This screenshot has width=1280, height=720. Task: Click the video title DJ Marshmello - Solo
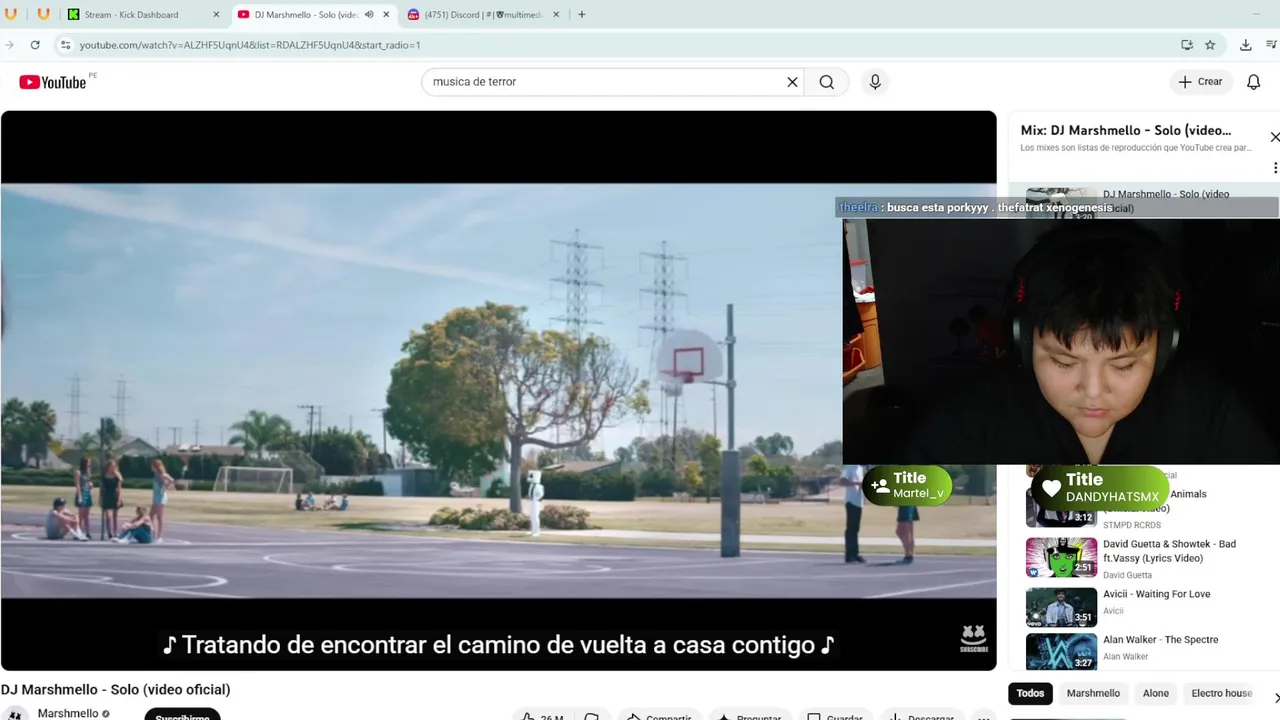[x=116, y=690]
